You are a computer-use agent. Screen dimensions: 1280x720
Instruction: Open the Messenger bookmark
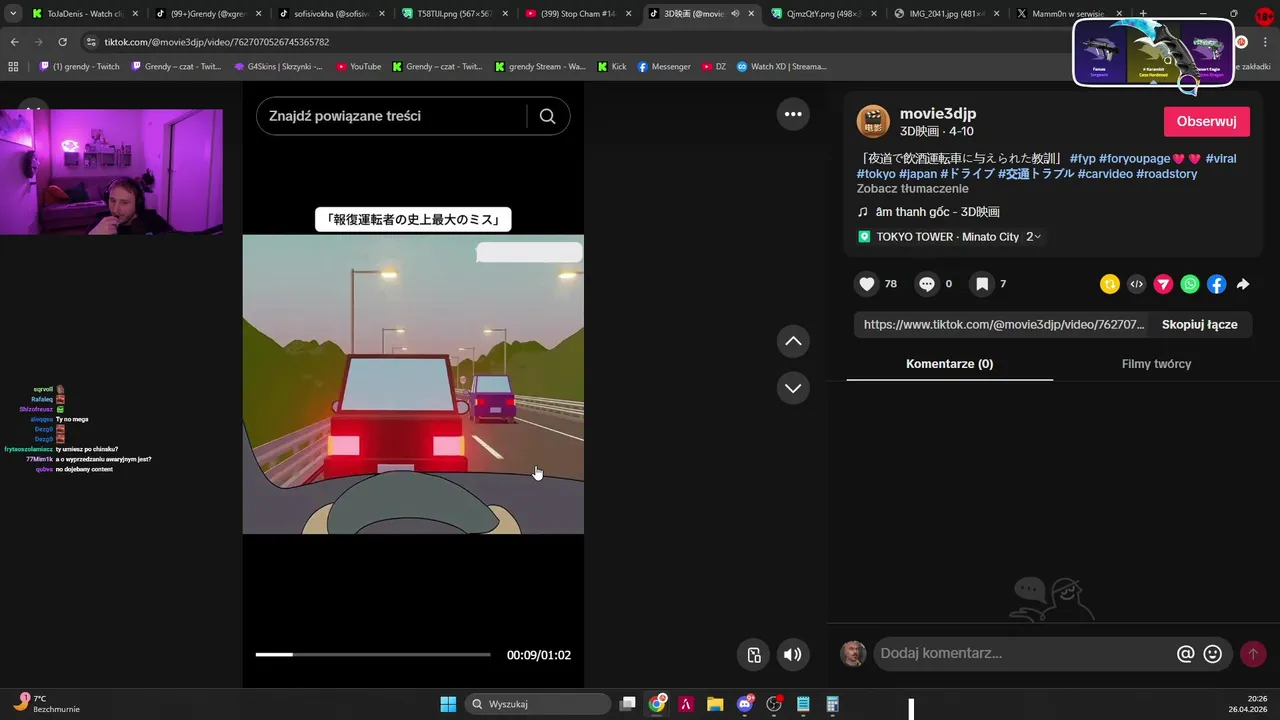[x=664, y=66]
